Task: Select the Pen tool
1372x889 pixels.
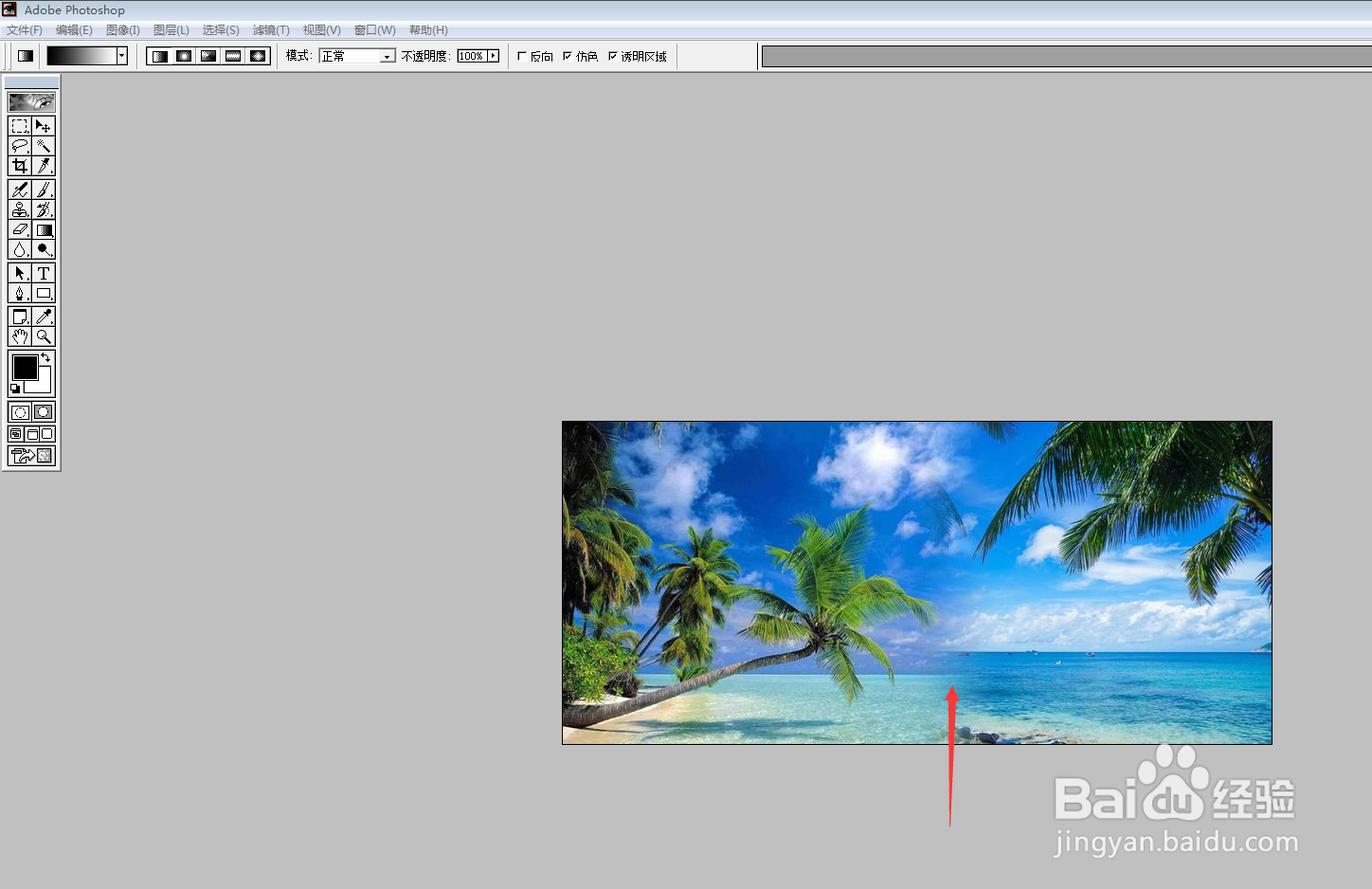Action: pyautogui.click(x=20, y=293)
